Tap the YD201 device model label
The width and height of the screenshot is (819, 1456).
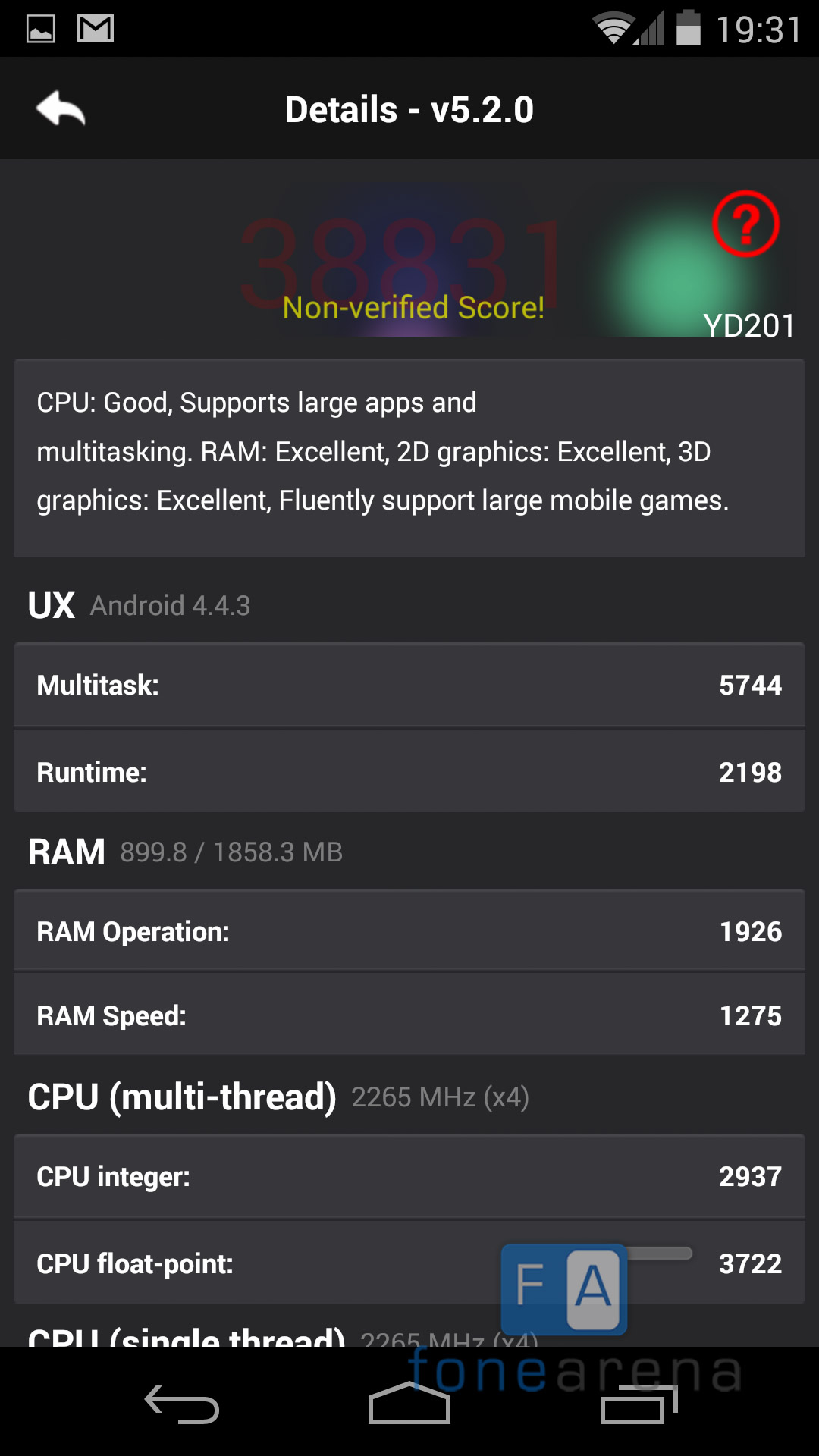click(x=749, y=325)
